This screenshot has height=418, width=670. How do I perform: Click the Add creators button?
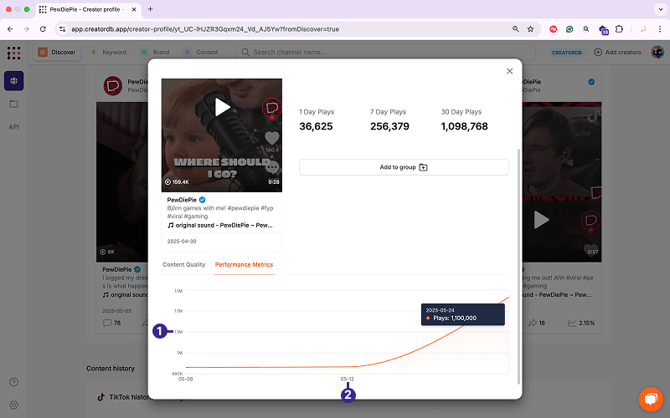(x=617, y=52)
